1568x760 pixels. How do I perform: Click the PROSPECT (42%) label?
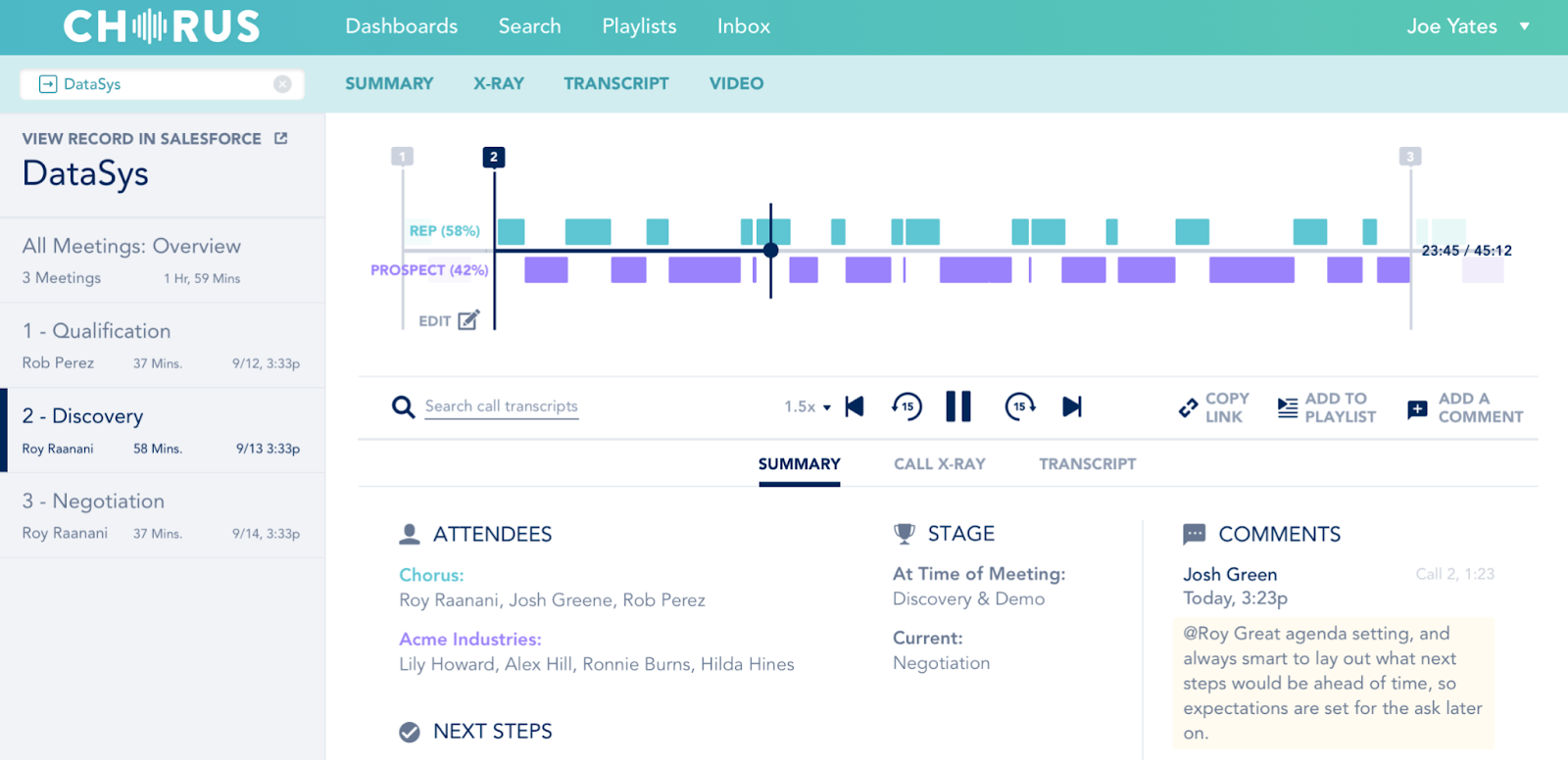[429, 270]
